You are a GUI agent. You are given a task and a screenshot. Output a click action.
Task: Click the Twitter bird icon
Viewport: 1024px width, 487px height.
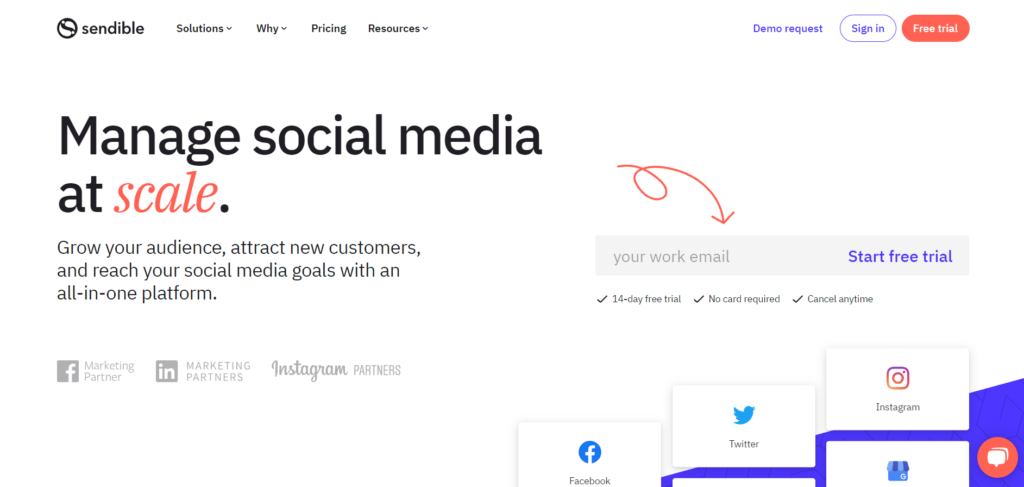pos(743,415)
